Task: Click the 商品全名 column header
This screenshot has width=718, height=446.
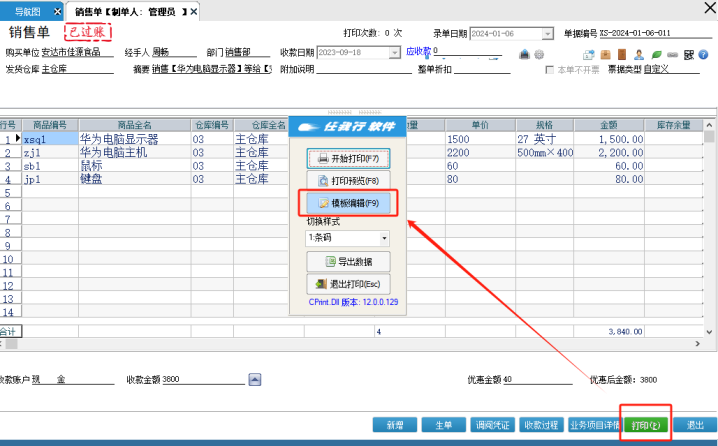Action: [x=135, y=125]
